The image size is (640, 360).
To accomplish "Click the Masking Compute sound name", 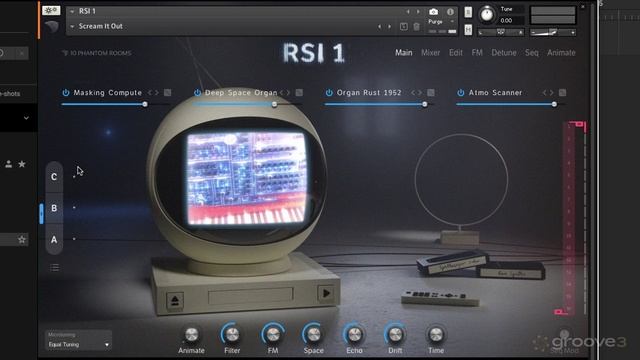I will pyautogui.click(x=108, y=93).
